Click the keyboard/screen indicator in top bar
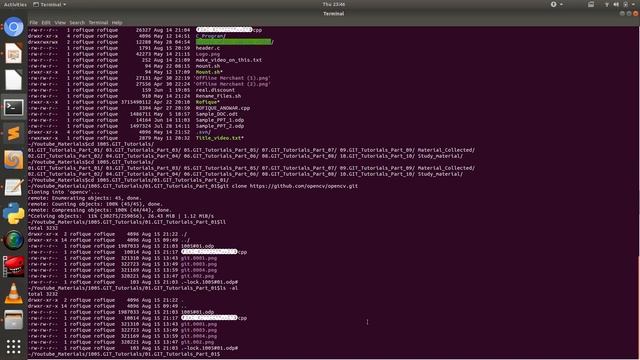 pos(591,4)
